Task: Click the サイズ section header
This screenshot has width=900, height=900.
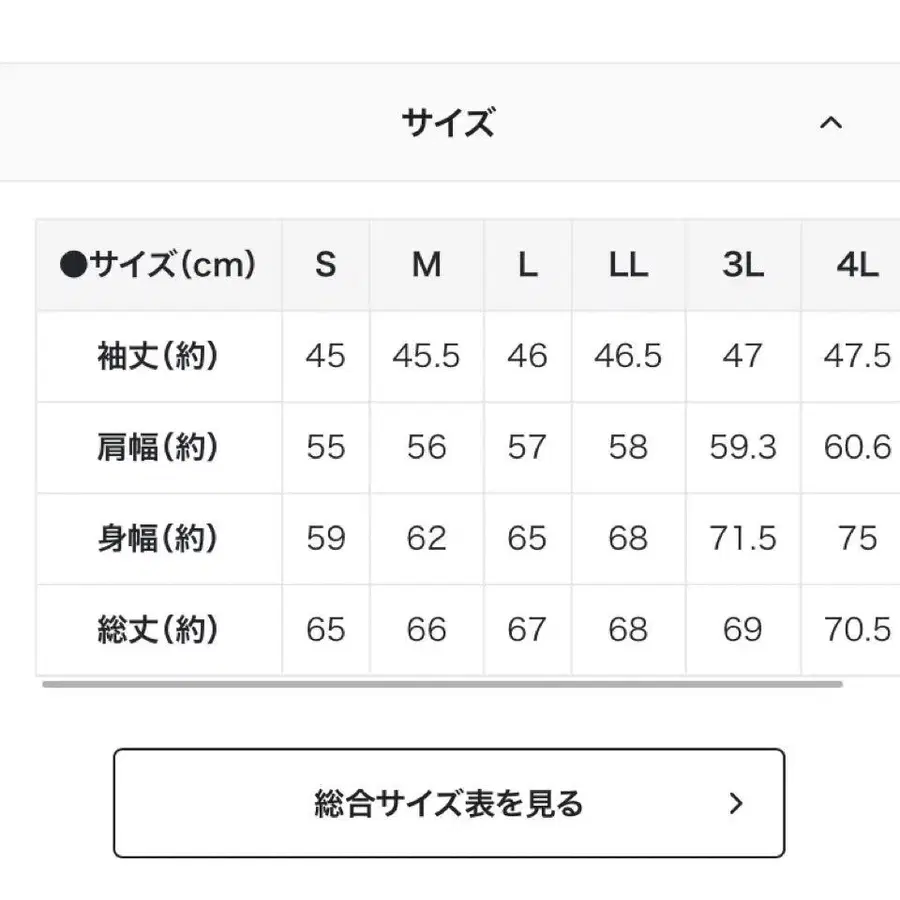Action: pyautogui.click(x=448, y=123)
